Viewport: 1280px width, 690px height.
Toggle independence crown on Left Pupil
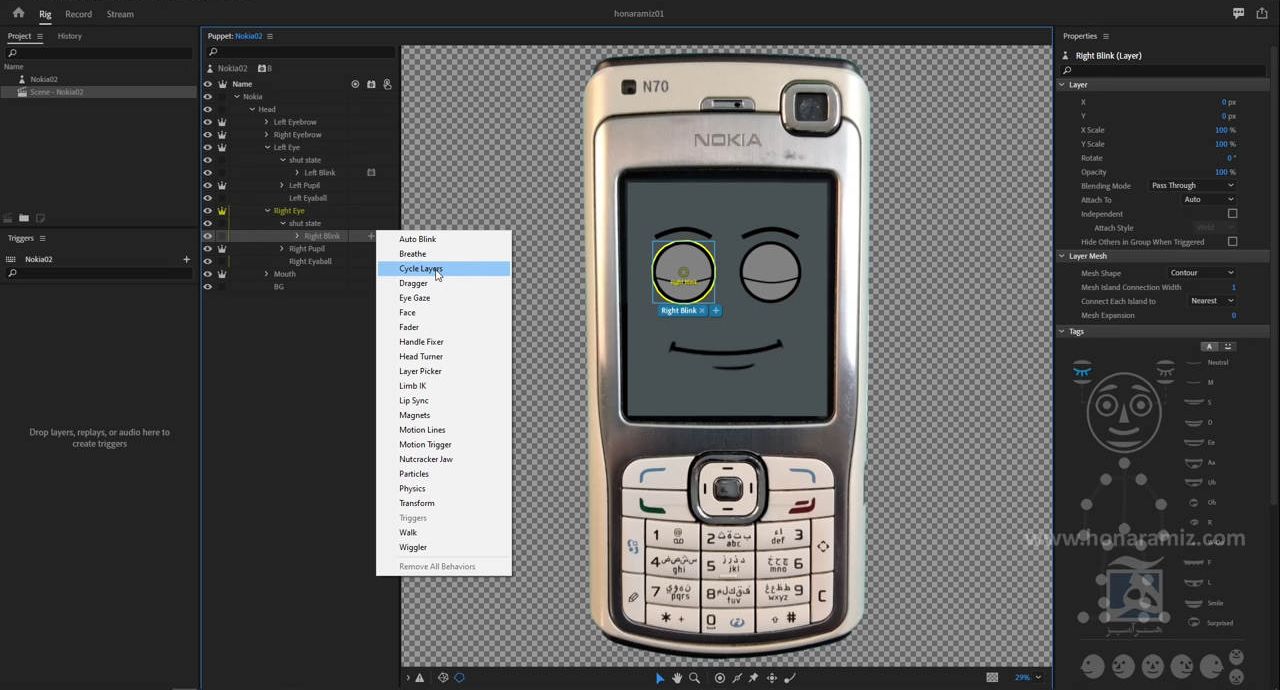tap(222, 185)
